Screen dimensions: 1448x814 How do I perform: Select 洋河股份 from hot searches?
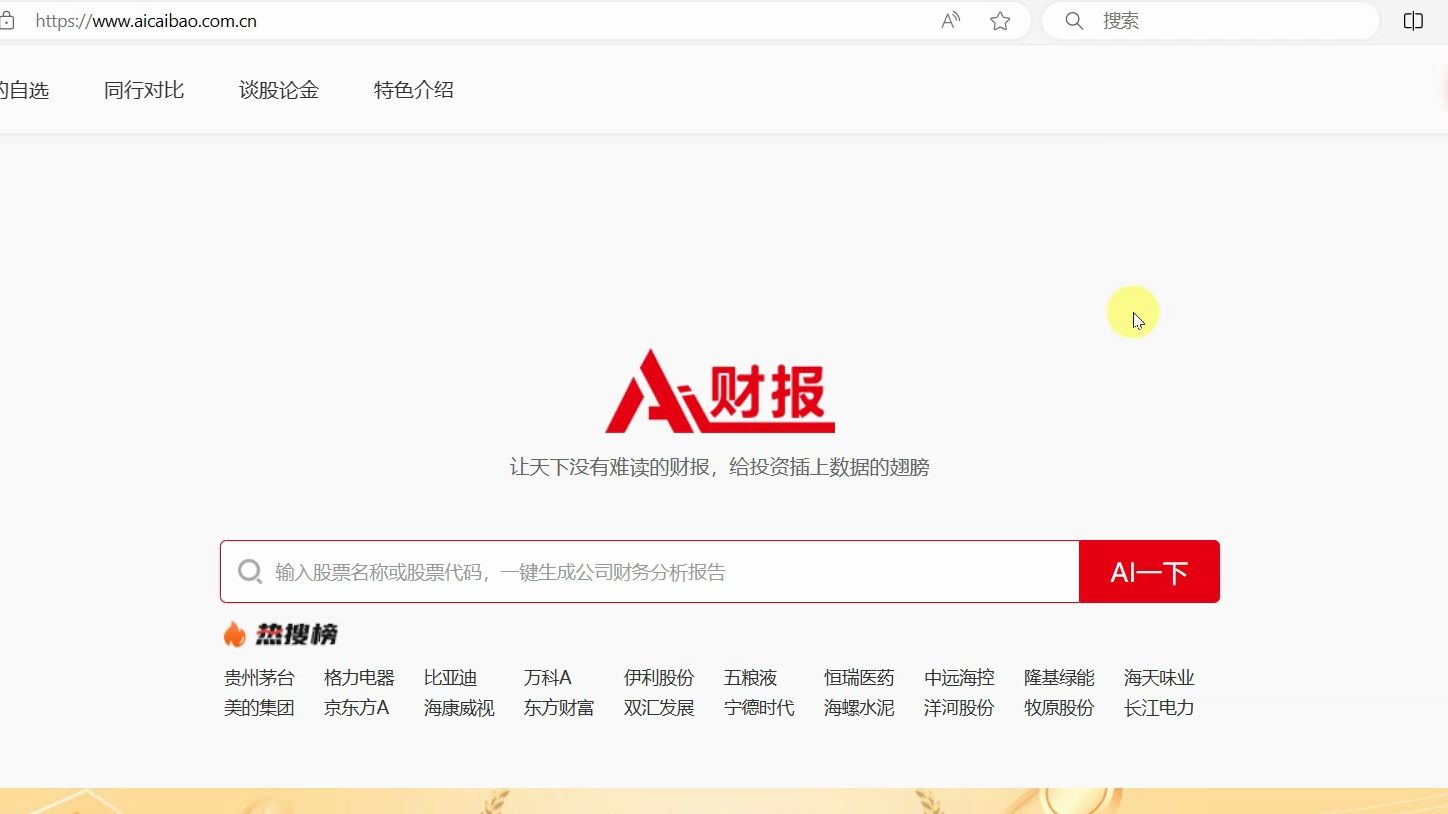(959, 708)
